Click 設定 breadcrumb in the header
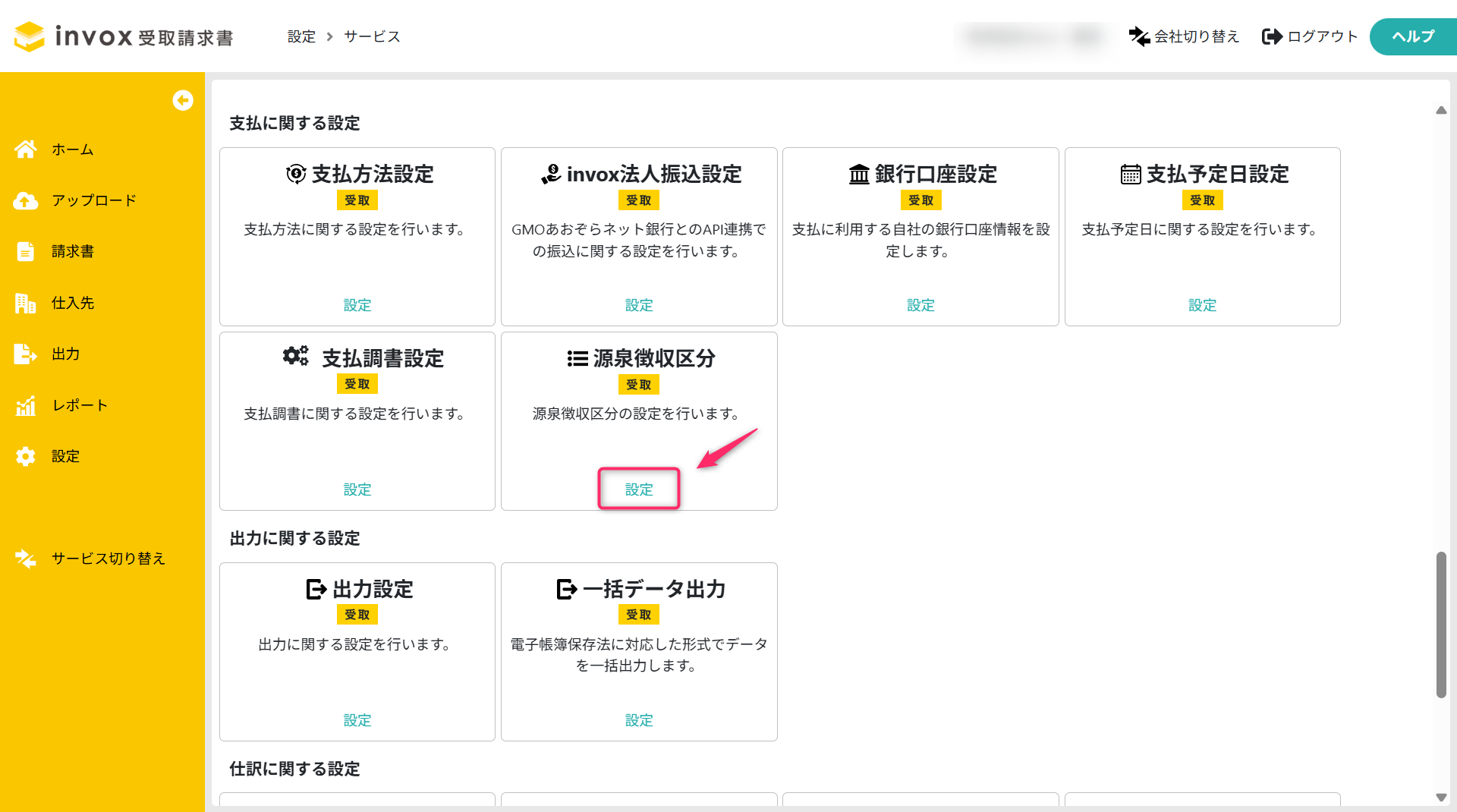This screenshot has height=812, width=1457. tap(301, 36)
